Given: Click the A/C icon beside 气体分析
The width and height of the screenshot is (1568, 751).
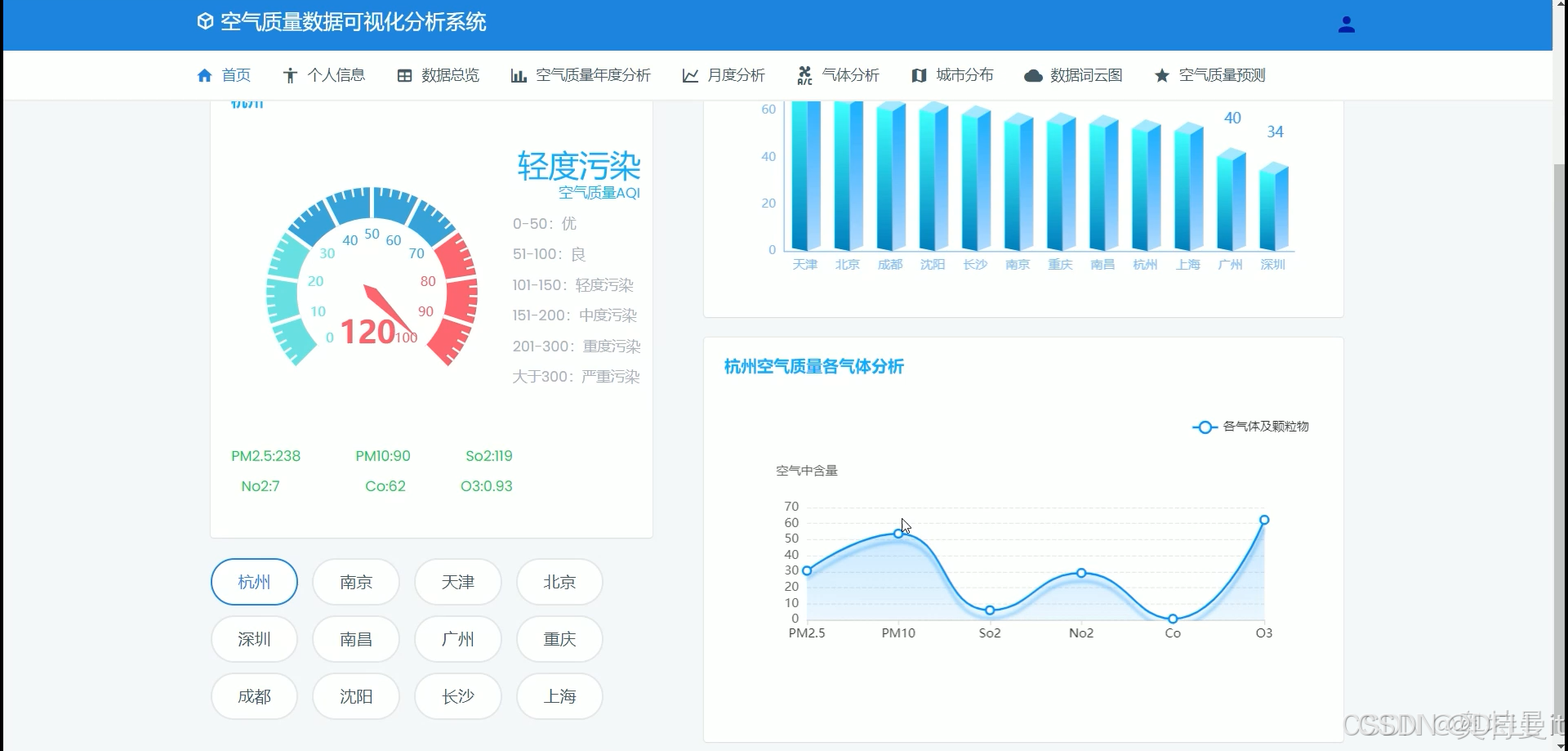Looking at the screenshot, I should click(x=804, y=75).
